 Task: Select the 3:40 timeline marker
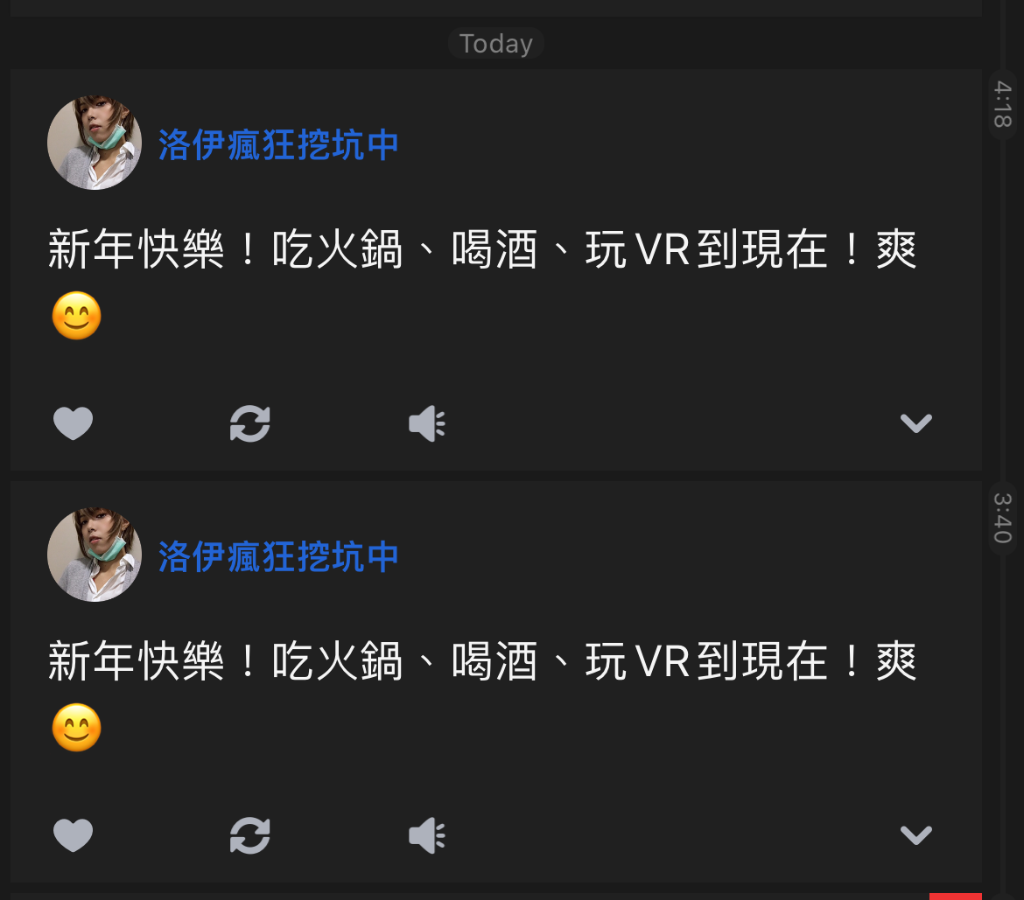(1002, 518)
